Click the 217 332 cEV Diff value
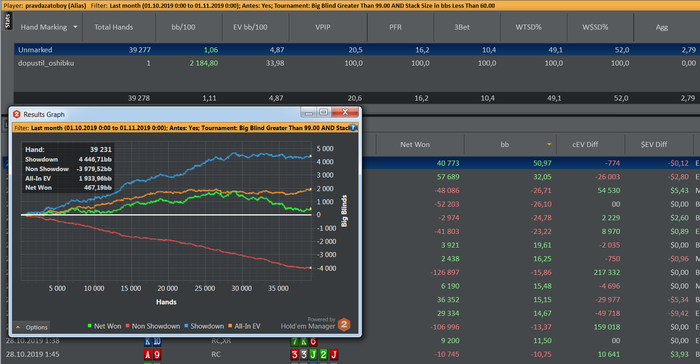 point(607,272)
